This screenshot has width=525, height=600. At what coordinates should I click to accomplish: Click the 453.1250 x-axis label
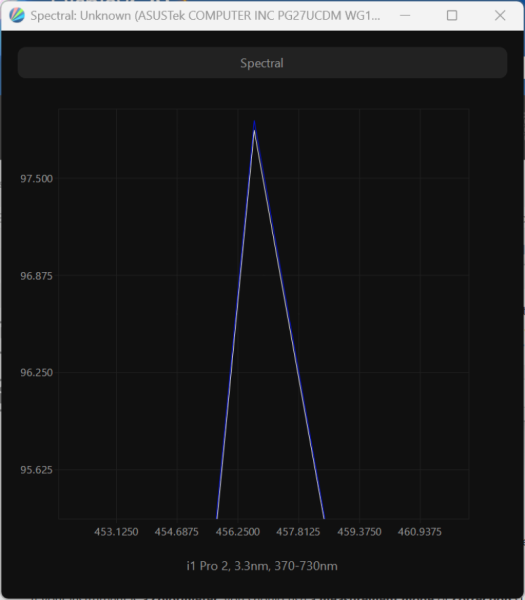point(116,532)
